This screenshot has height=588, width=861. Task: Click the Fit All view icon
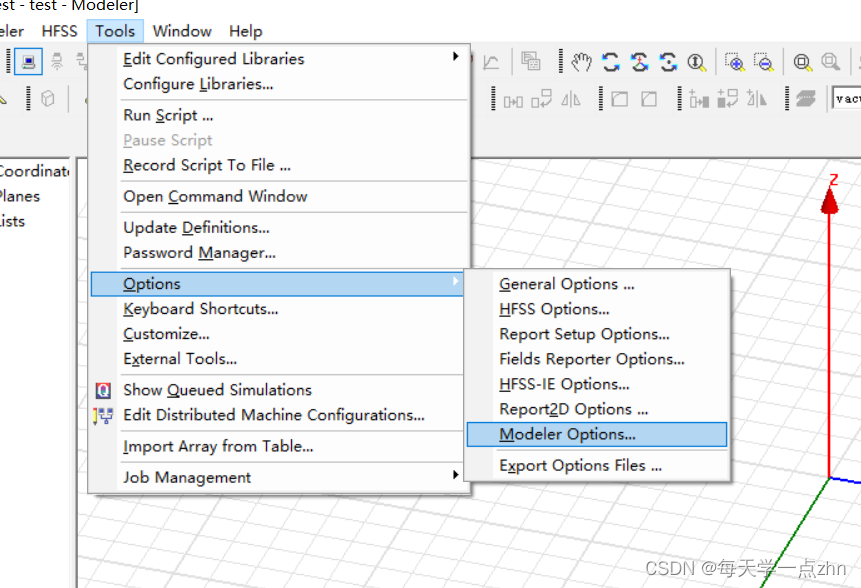pos(803,62)
